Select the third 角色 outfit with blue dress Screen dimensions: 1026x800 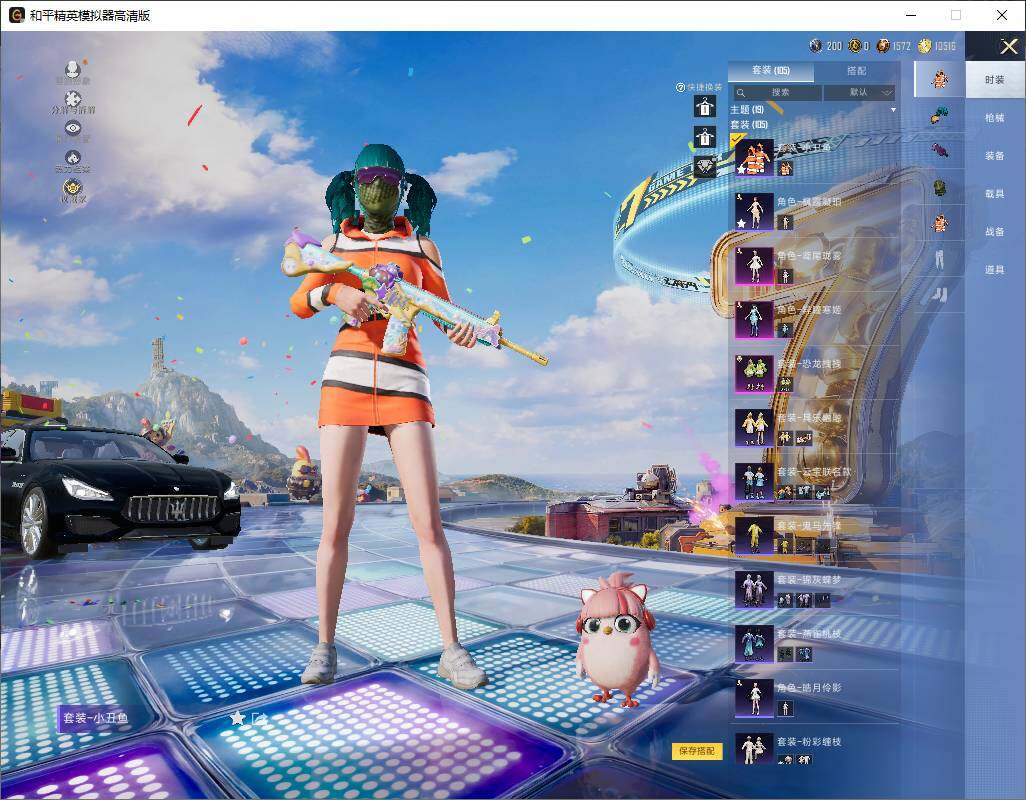tap(754, 320)
